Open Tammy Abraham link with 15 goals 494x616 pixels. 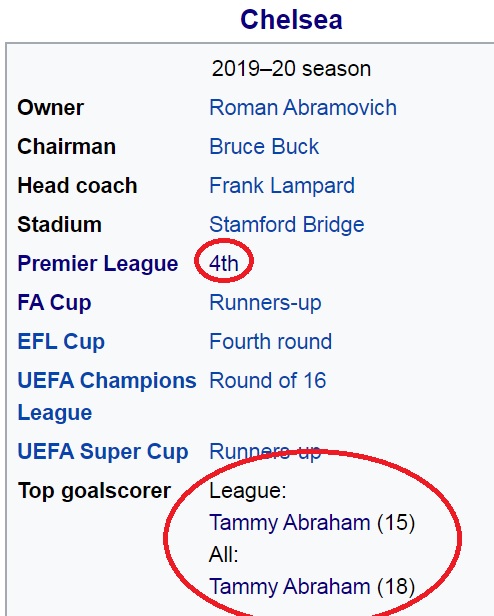290,523
